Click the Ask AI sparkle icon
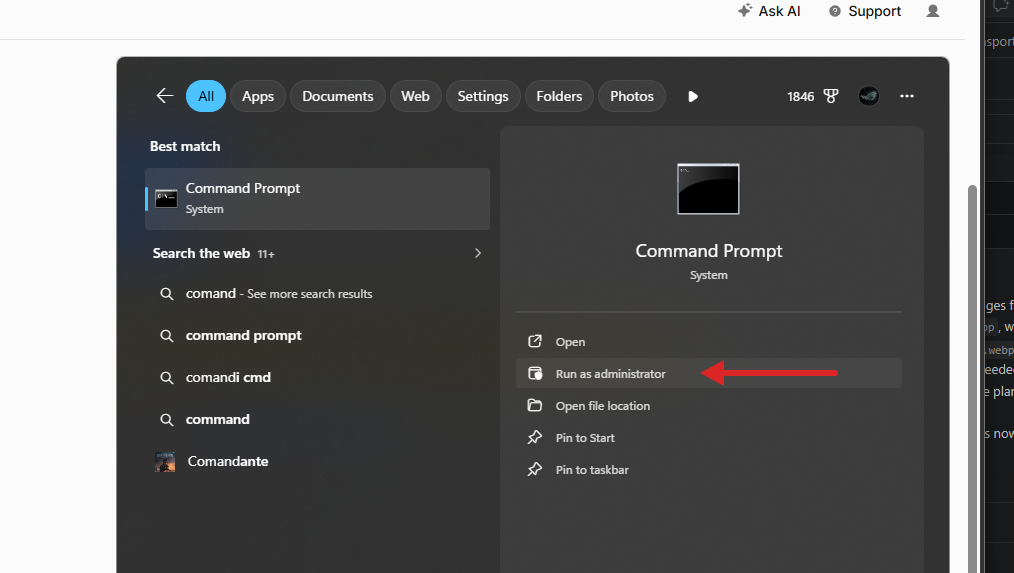The image size is (1014, 573). pyautogui.click(x=745, y=10)
